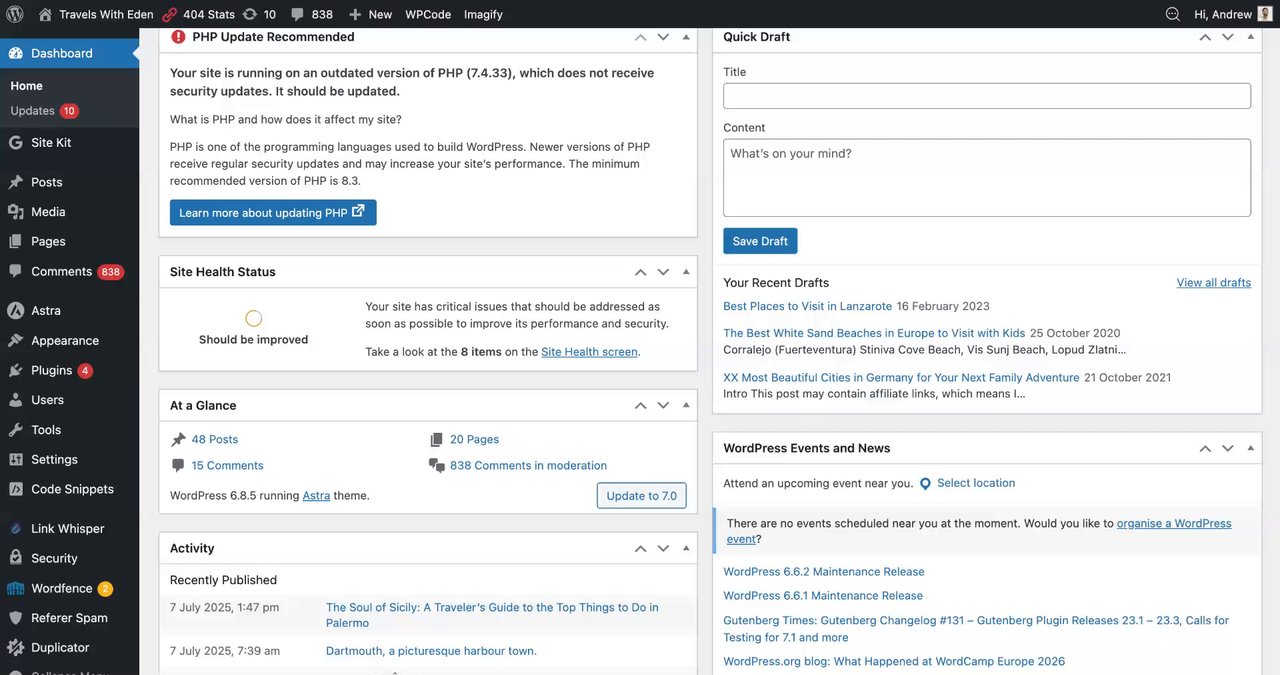Open draft Best Places to Visit in Lanzarote
The height and width of the screenshot is (675, 1280).
(x=807, y=306)
